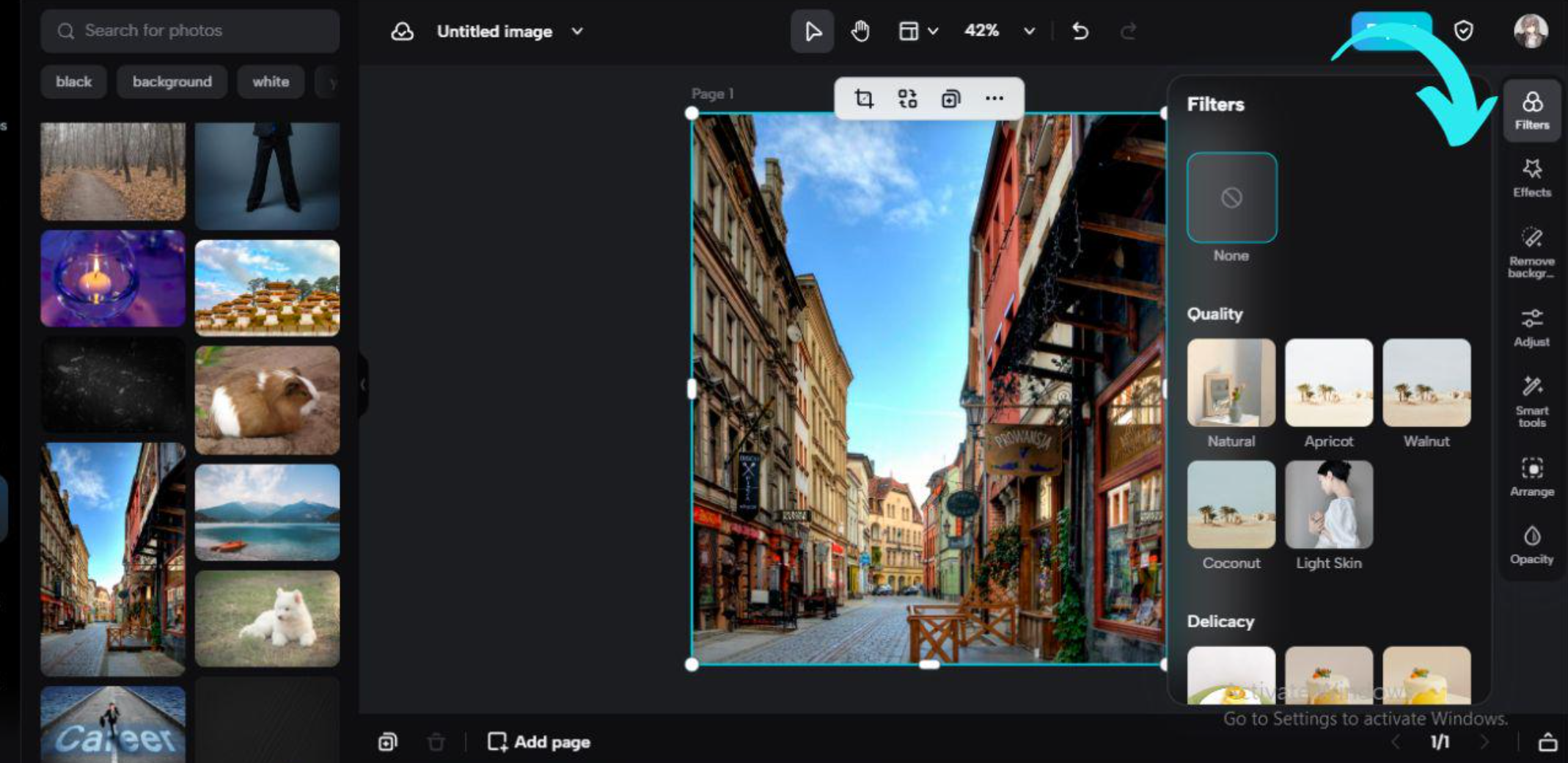Select the None filter option

(1231, 197)
